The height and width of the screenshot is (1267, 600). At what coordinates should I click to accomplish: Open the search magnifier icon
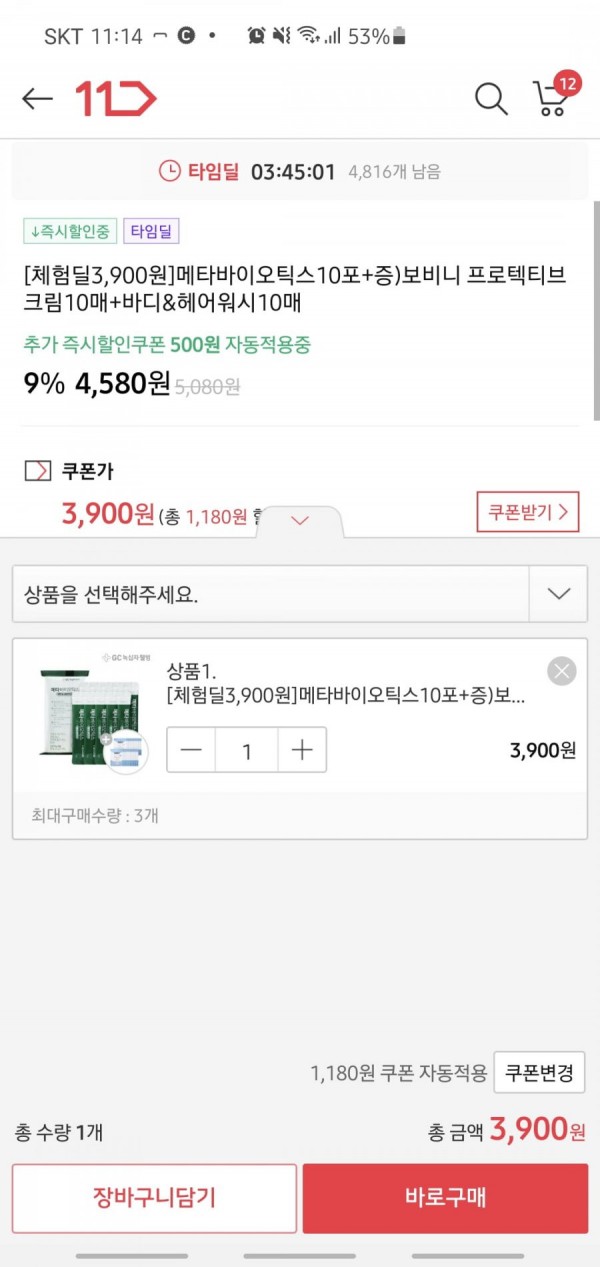[491, 98]
